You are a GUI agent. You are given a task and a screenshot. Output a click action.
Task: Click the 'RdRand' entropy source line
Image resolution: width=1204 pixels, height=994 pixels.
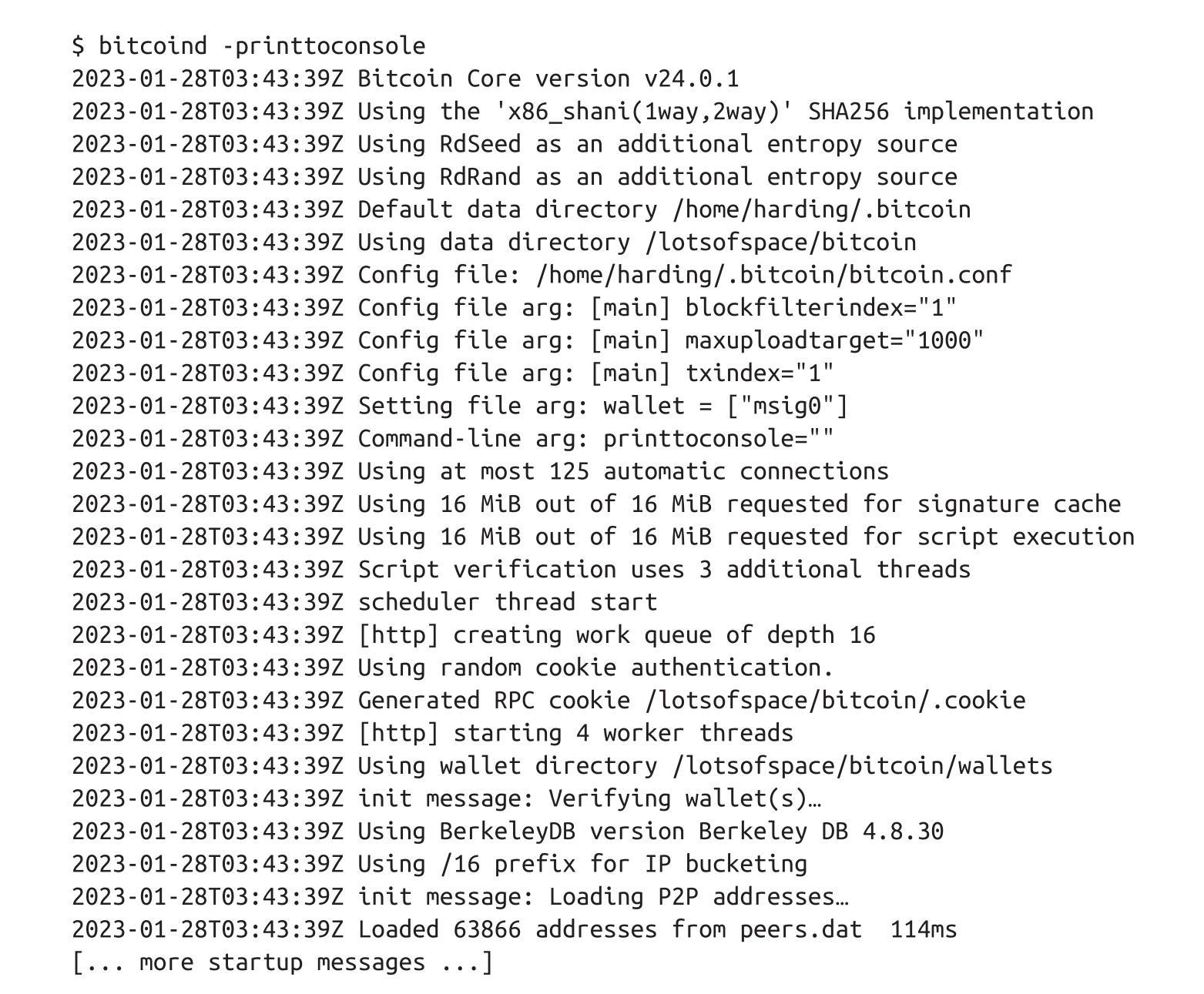coord(657,177)
